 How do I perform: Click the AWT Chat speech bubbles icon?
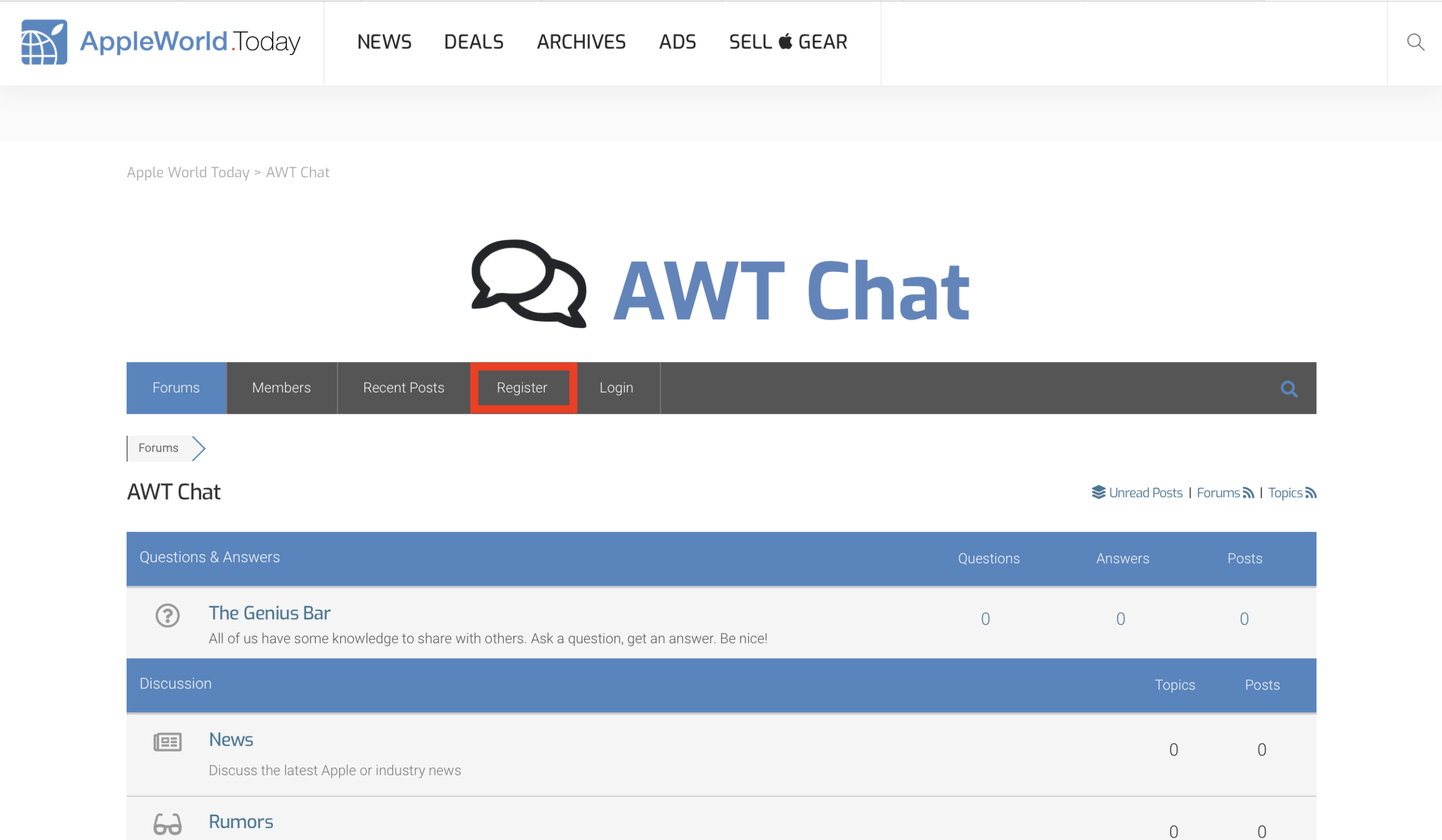(x=529, y=284)
